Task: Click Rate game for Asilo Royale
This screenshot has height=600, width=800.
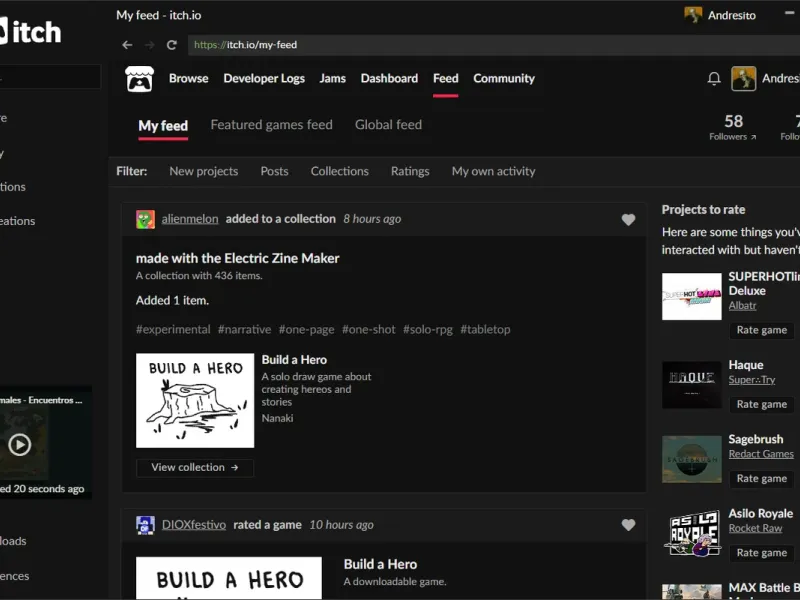Action: (762, 553)
